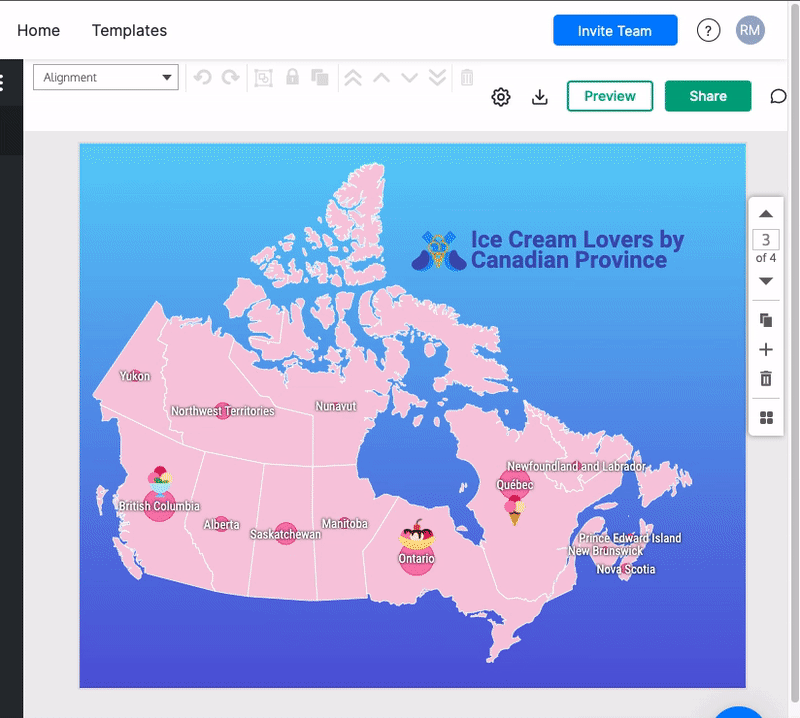The width and height of the screenshot is (800, 718).
Task: Click the page number input field
Action: [766, 240]
